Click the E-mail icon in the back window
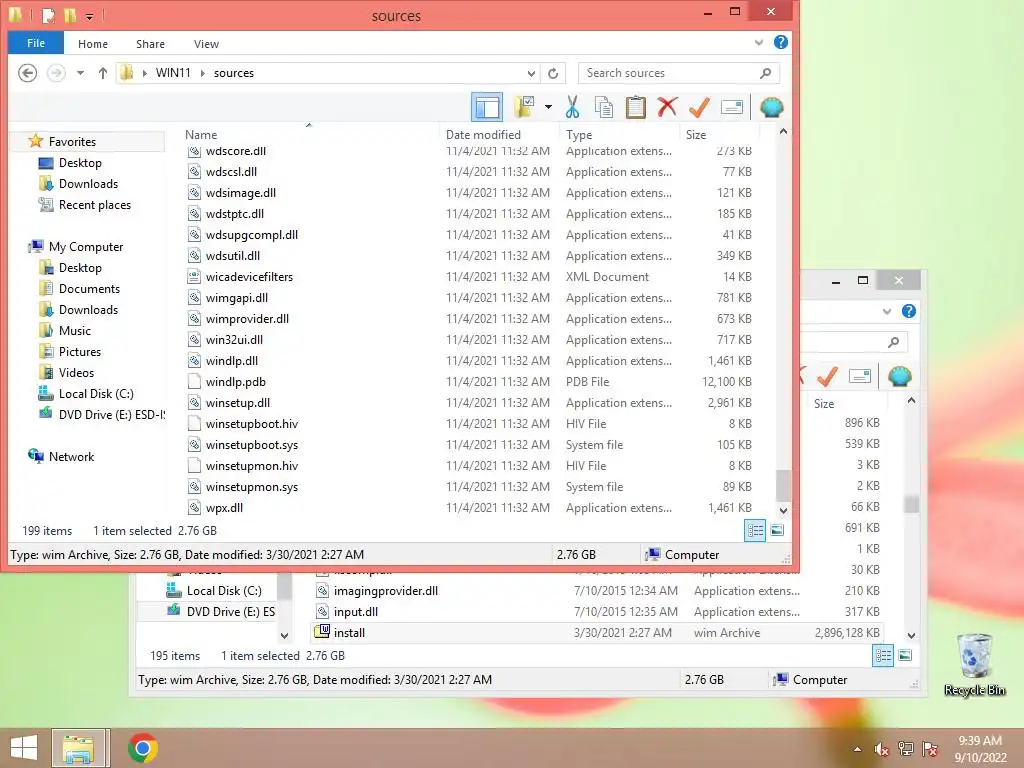The width and height of the screenshot is (1024, 768). [859, 376]
